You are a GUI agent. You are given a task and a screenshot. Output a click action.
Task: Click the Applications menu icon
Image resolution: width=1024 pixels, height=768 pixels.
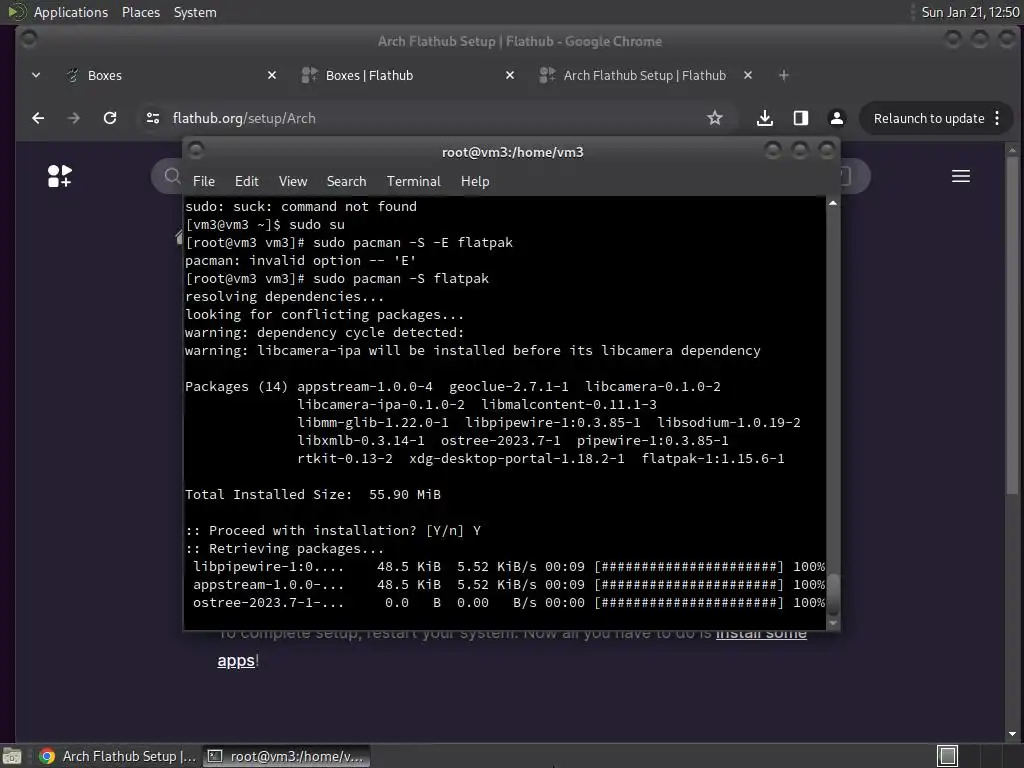click(17, 12)
